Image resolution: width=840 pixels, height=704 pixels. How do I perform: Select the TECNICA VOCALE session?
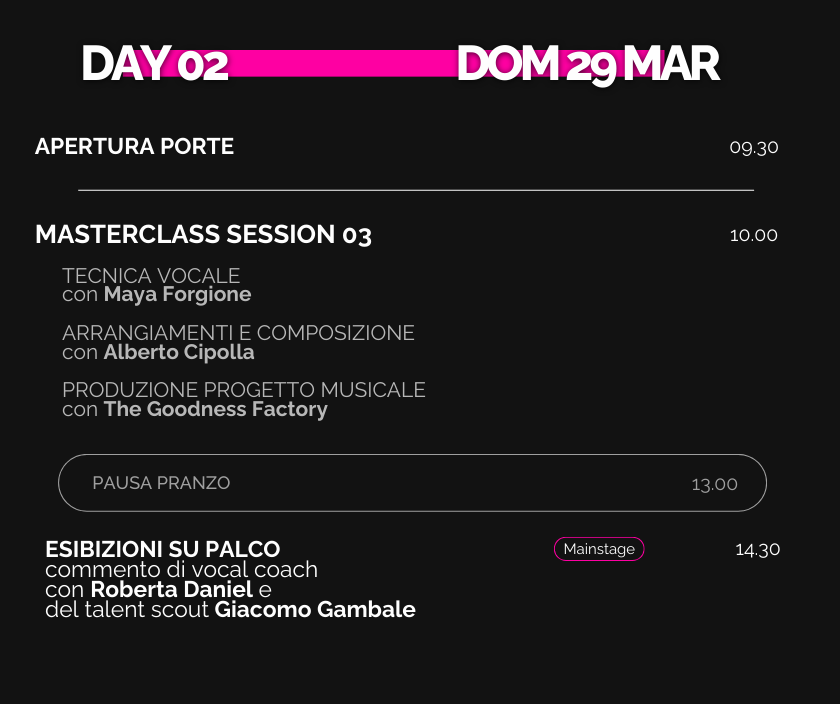tap(151, 275)
